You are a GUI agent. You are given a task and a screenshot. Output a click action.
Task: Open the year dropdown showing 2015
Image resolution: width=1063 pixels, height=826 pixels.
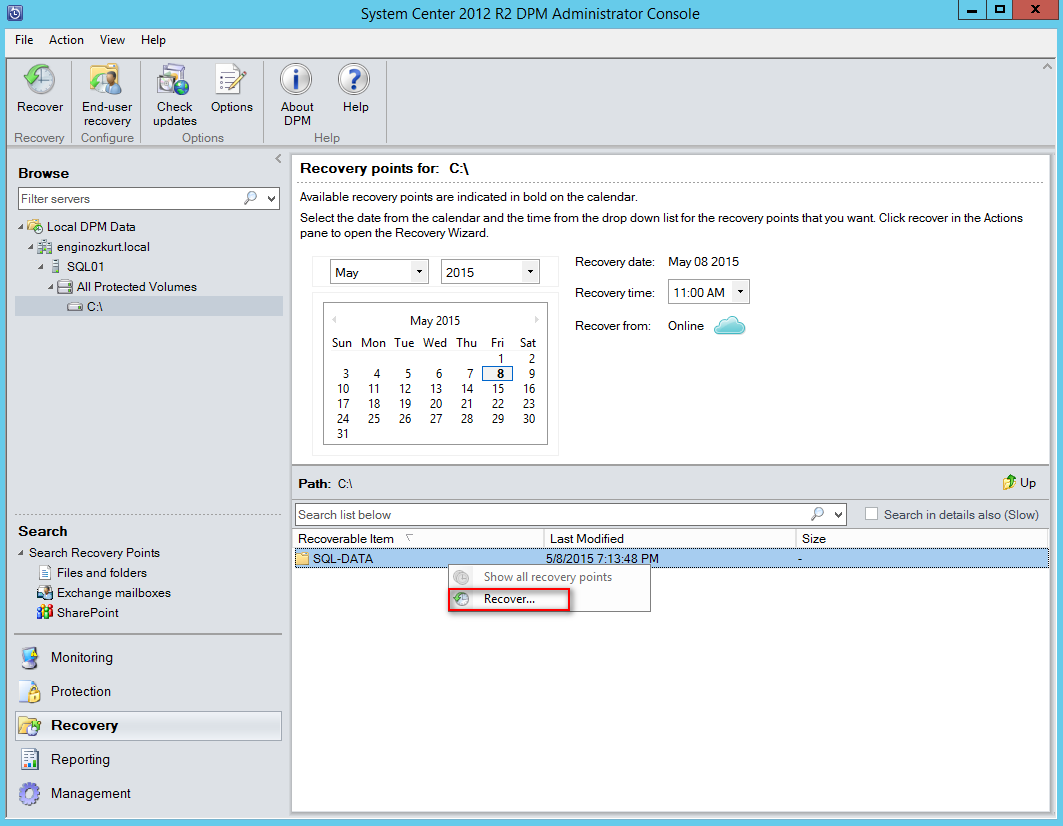(x=530, y=272)
